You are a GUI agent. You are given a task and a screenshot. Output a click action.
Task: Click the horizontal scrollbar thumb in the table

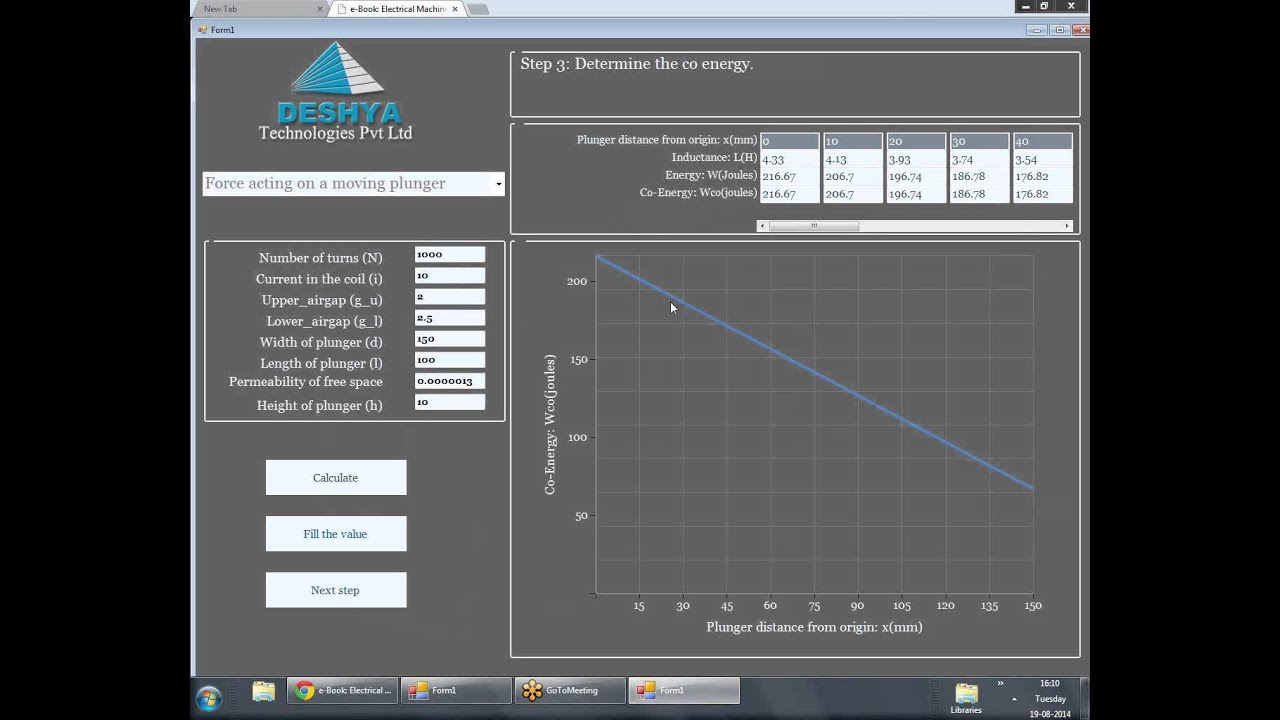click(814, 226)
